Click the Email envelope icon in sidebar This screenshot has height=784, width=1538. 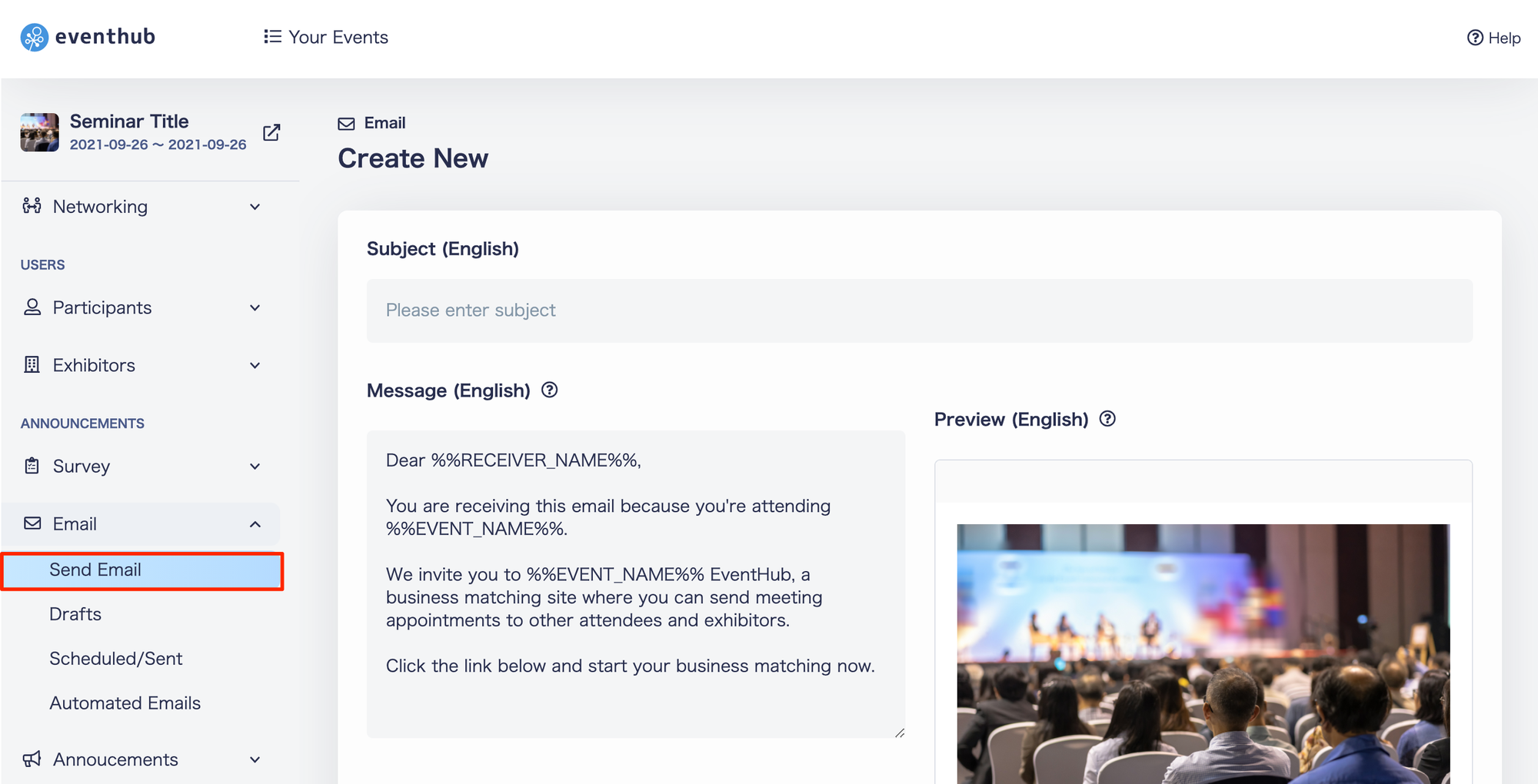[x=32, y=523]
